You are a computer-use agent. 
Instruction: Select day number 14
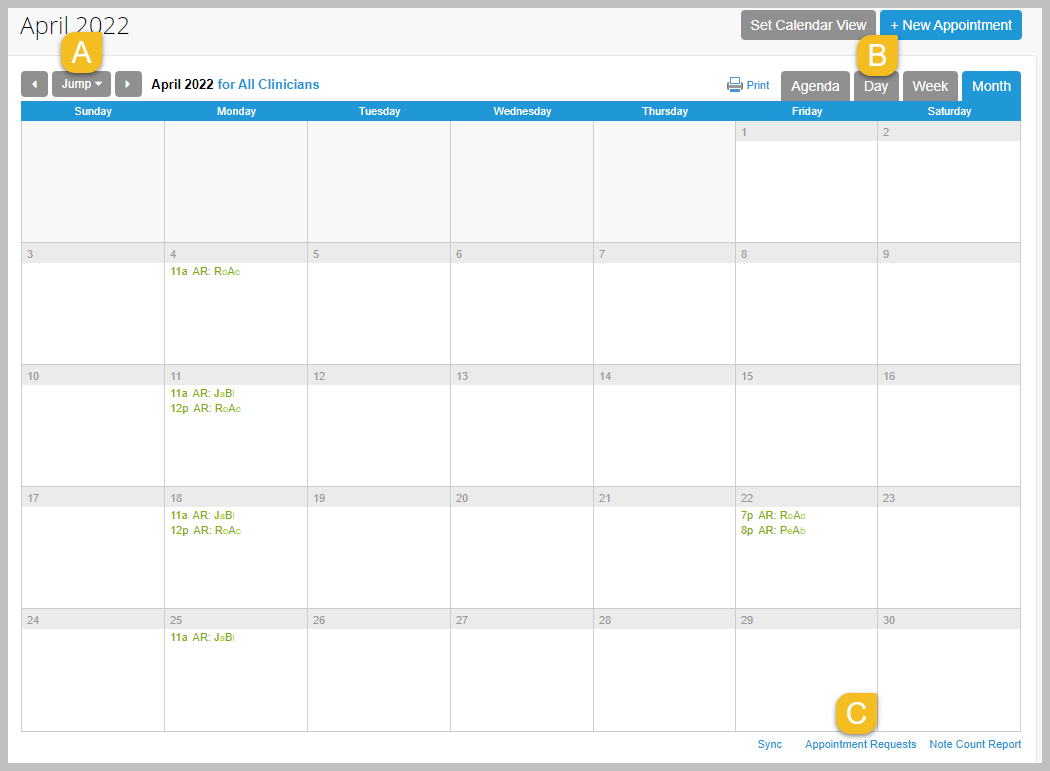(605, 376)
